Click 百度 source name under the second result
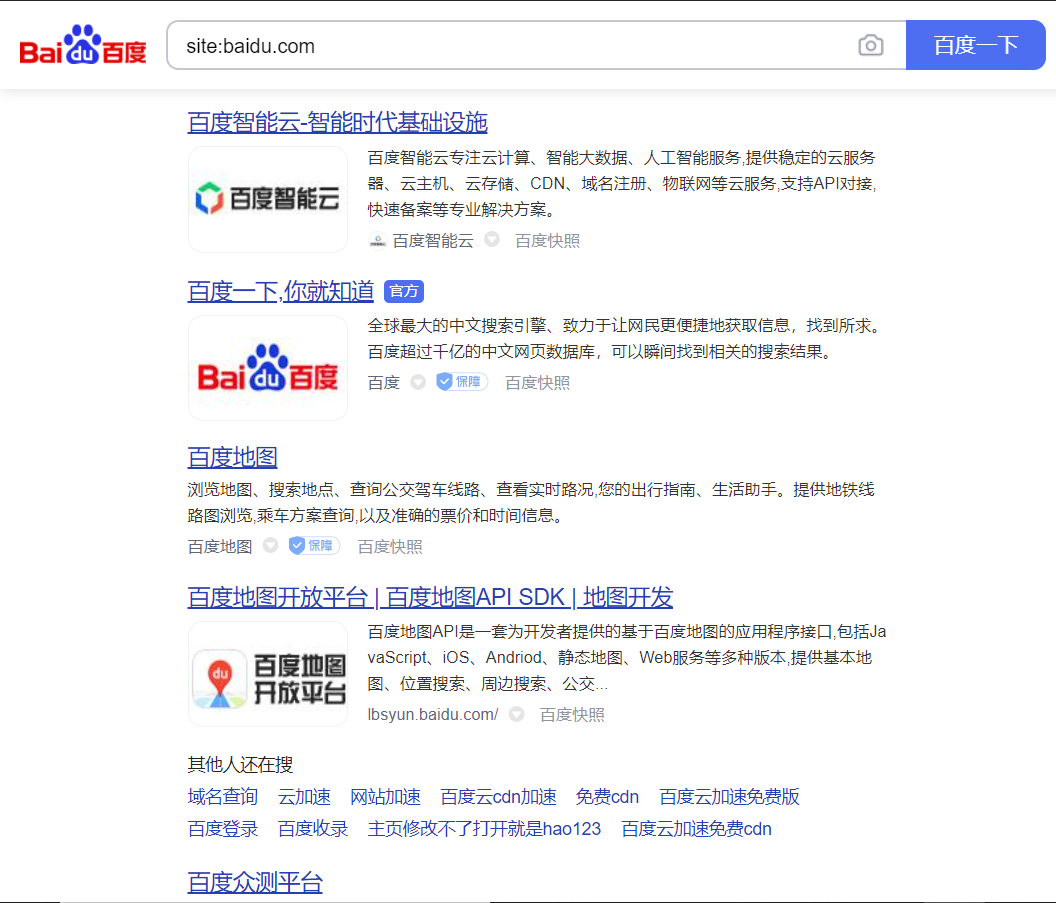The image size is (1056, 903). [383, 382]
